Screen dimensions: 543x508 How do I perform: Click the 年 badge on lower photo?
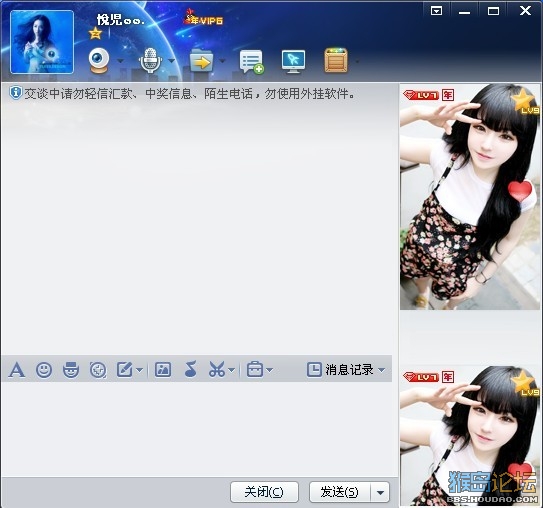(x=448, y=377)
